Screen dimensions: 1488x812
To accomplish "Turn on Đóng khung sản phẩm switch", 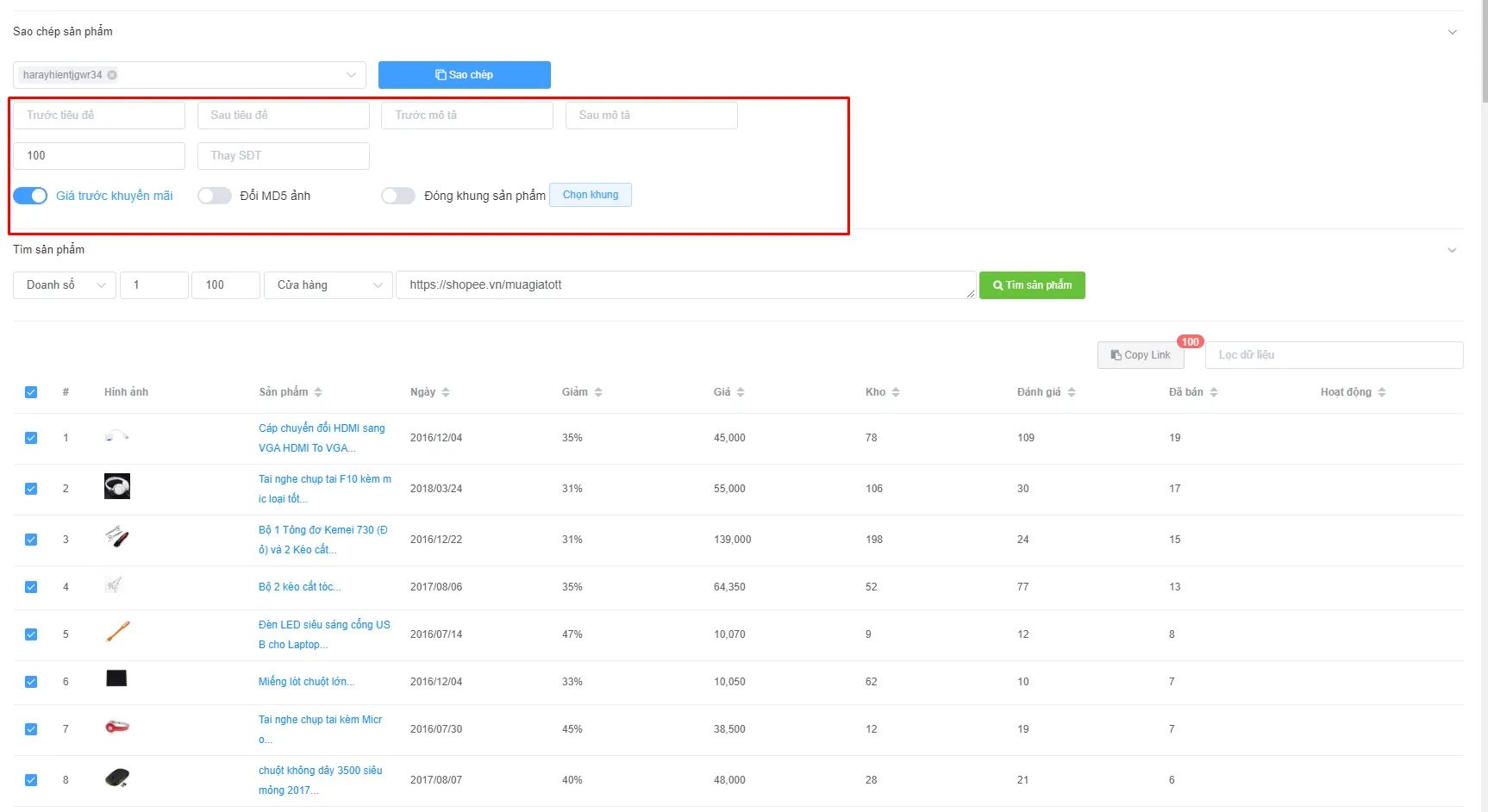I will tap(398, 196).
